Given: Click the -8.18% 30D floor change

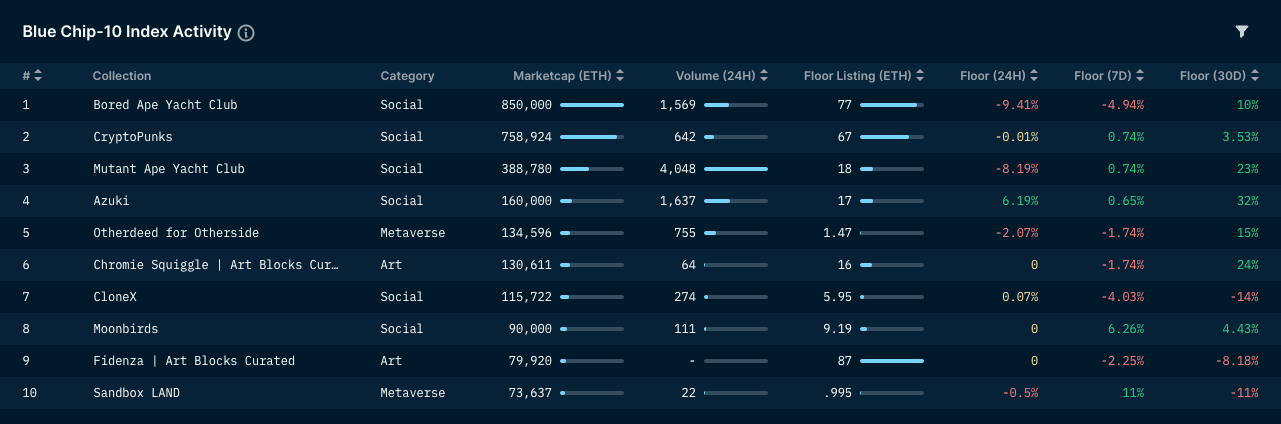Looking at the screenshot, I should 1237,361.
